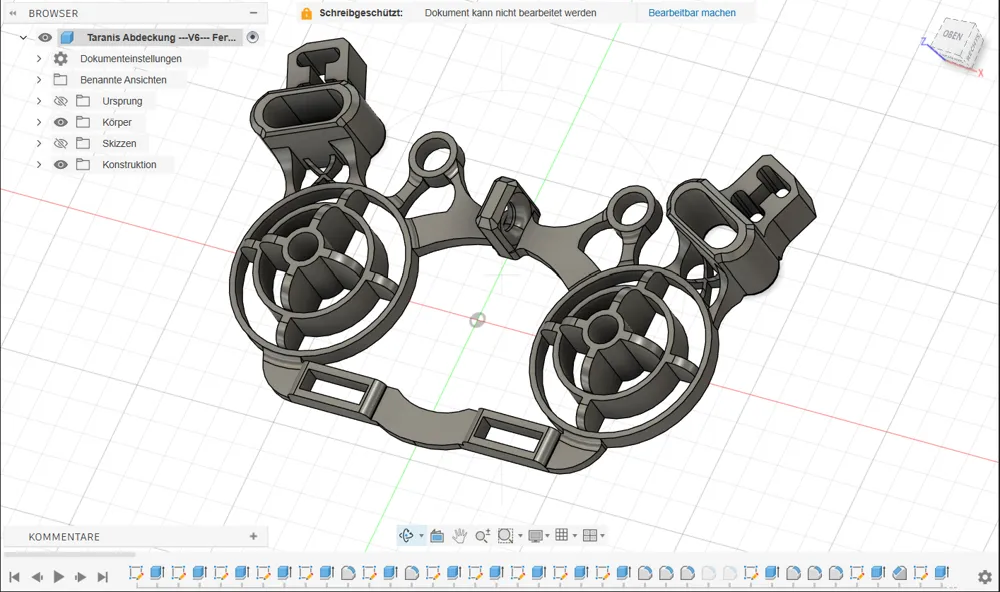Select the Skizzen label
The height and width of the screenshot is (592, 1000).
click(119, 143)
